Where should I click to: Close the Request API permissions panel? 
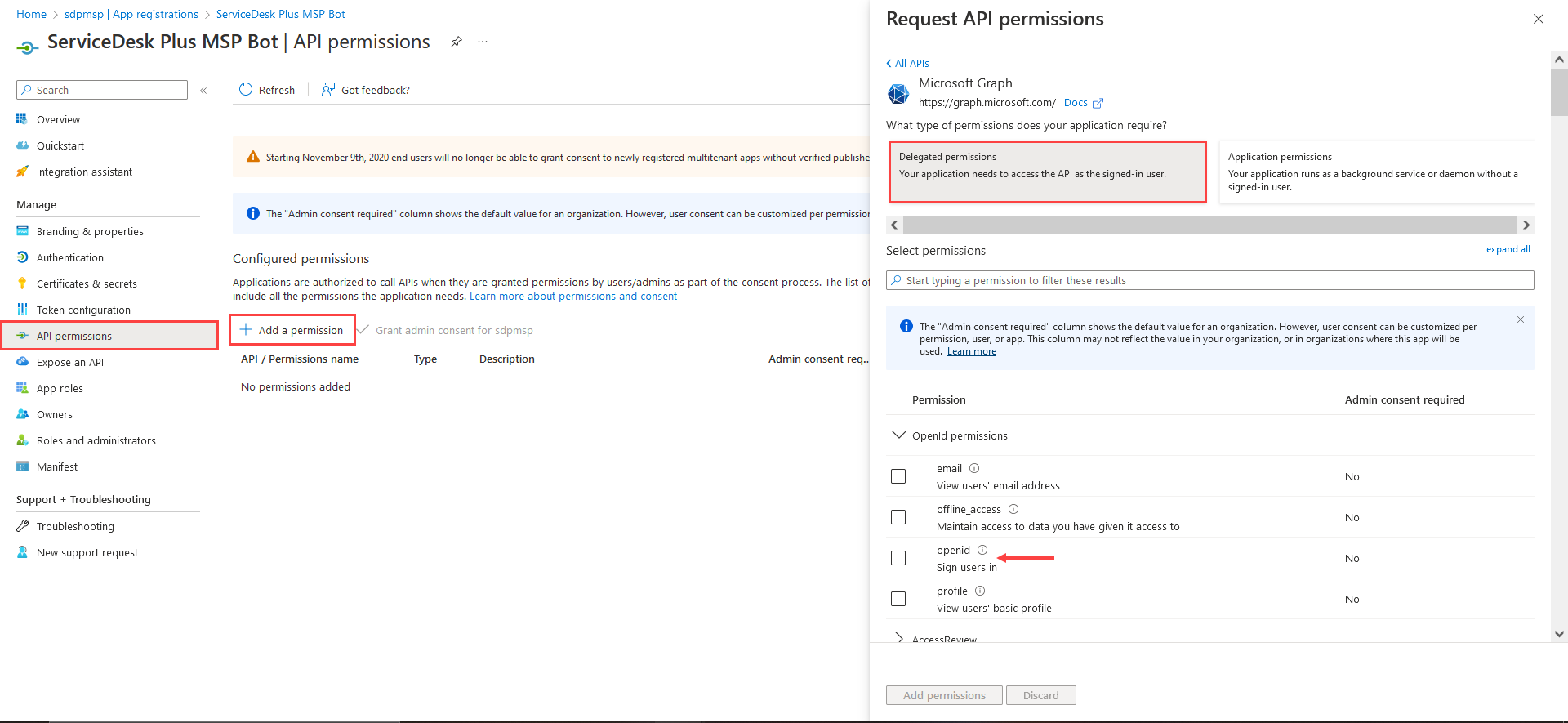[1539, 19]
